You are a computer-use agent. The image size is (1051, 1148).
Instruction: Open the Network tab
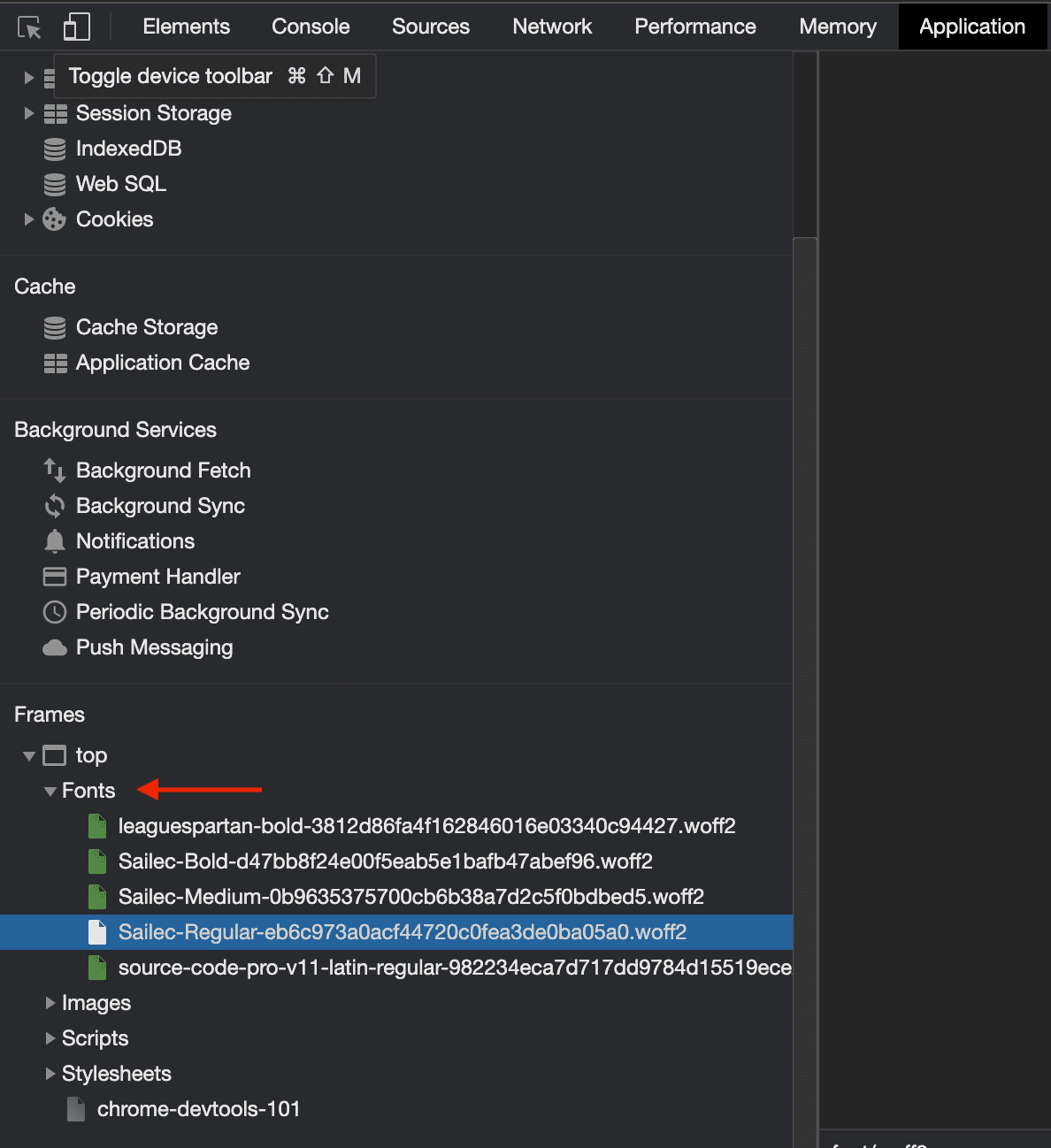point(552,27)
